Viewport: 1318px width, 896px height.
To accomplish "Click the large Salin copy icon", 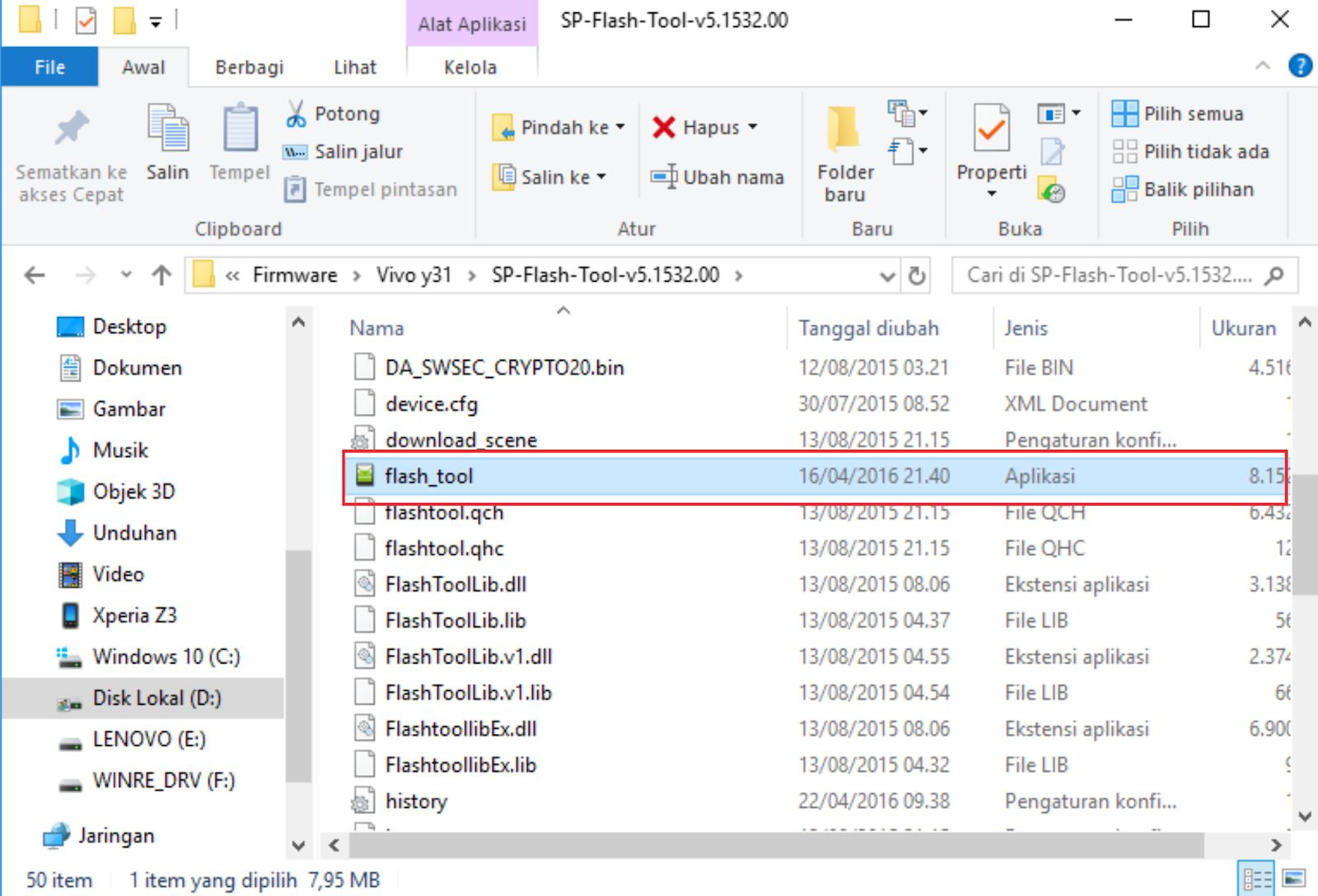I will 168,128.
